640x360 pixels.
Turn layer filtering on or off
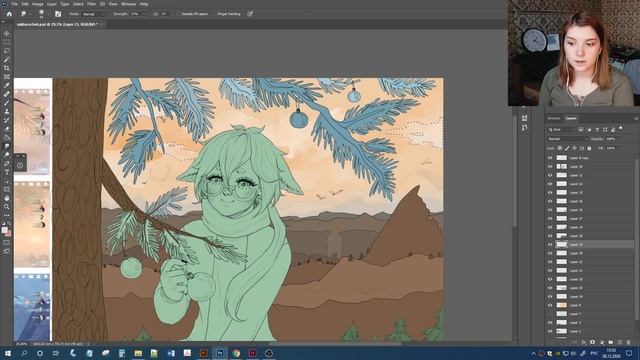click(x=621, y=129)
